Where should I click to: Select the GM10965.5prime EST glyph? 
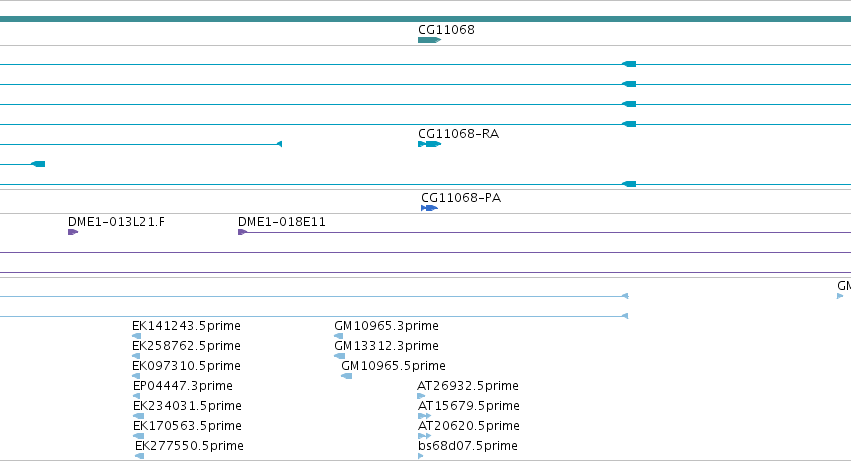pos(346,376)
